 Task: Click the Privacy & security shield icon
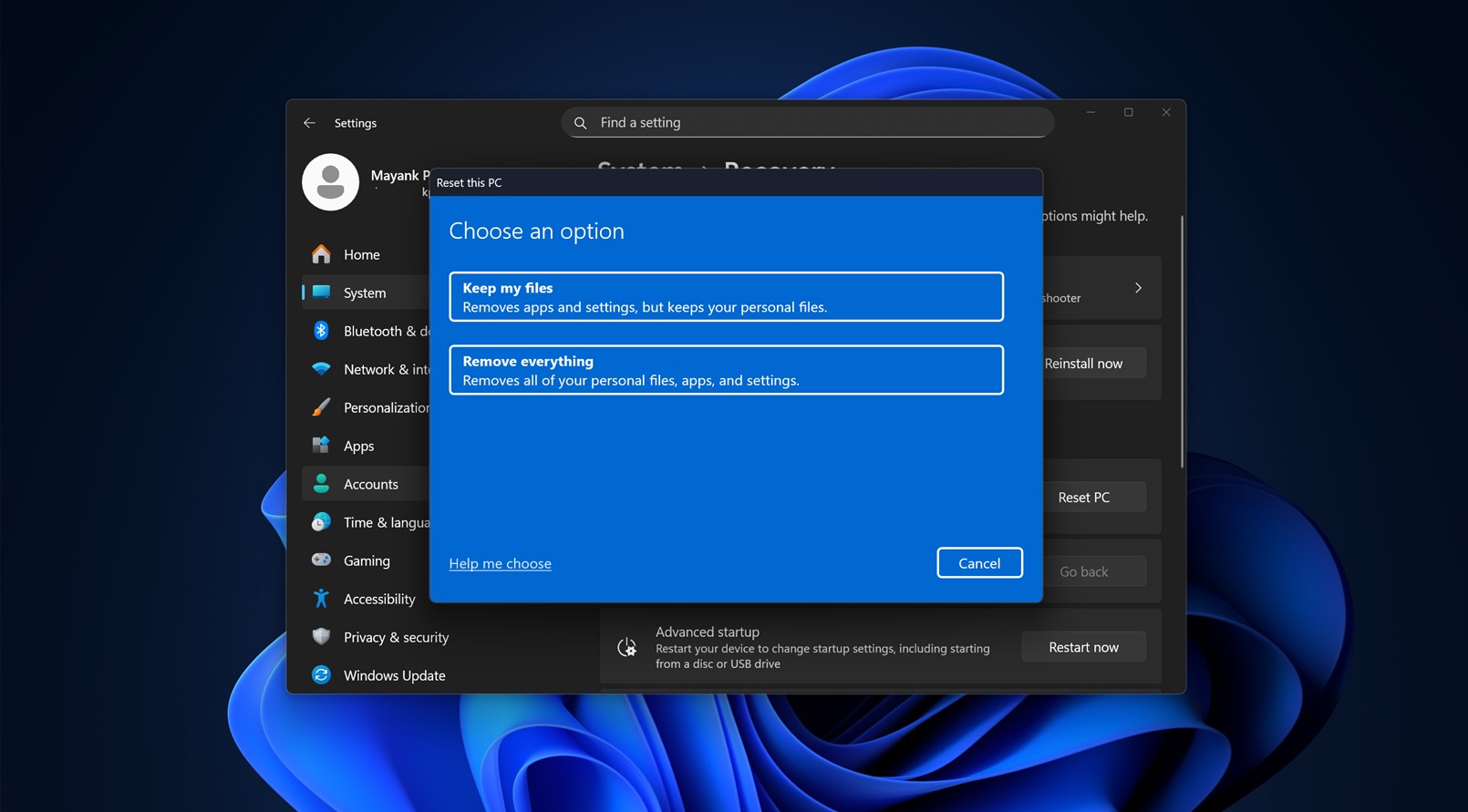pos(321,637)
